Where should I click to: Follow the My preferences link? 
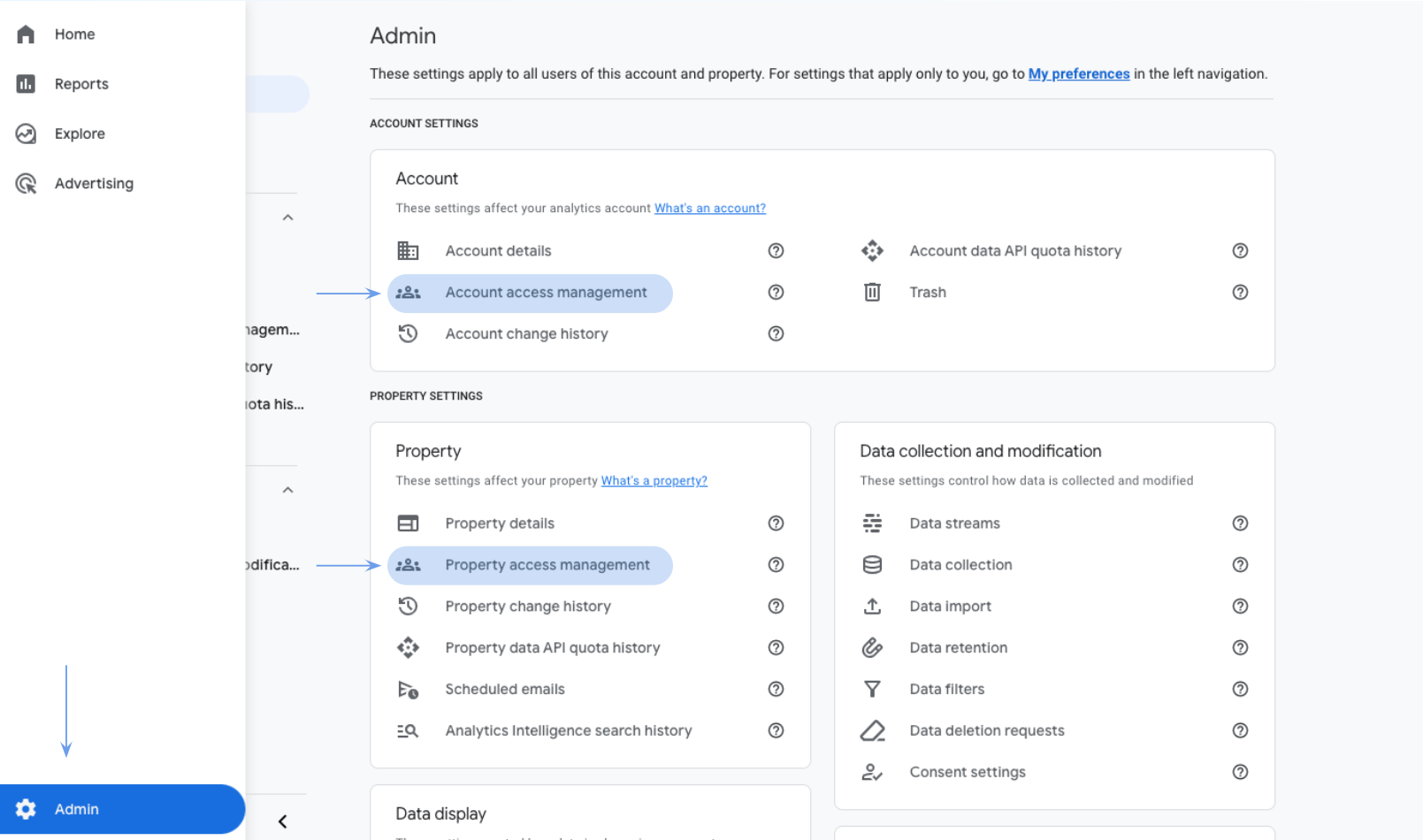1079,74
